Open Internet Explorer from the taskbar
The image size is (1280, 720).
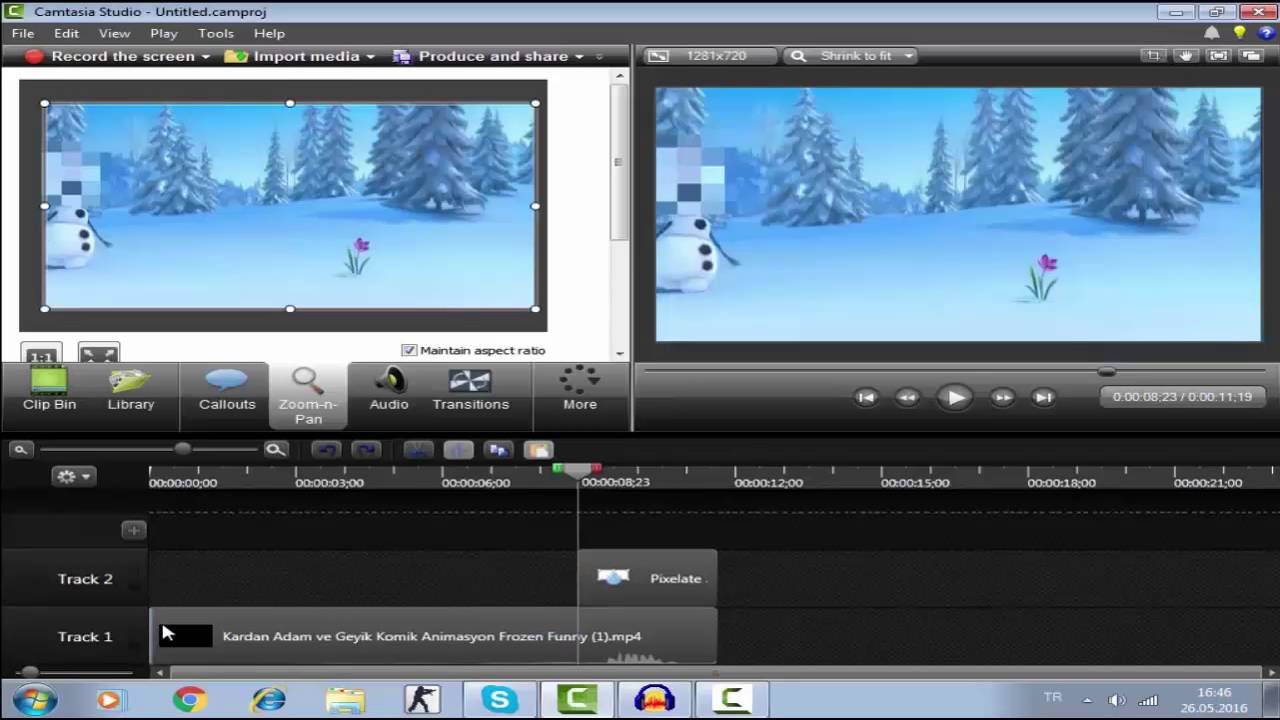point(268,699)
